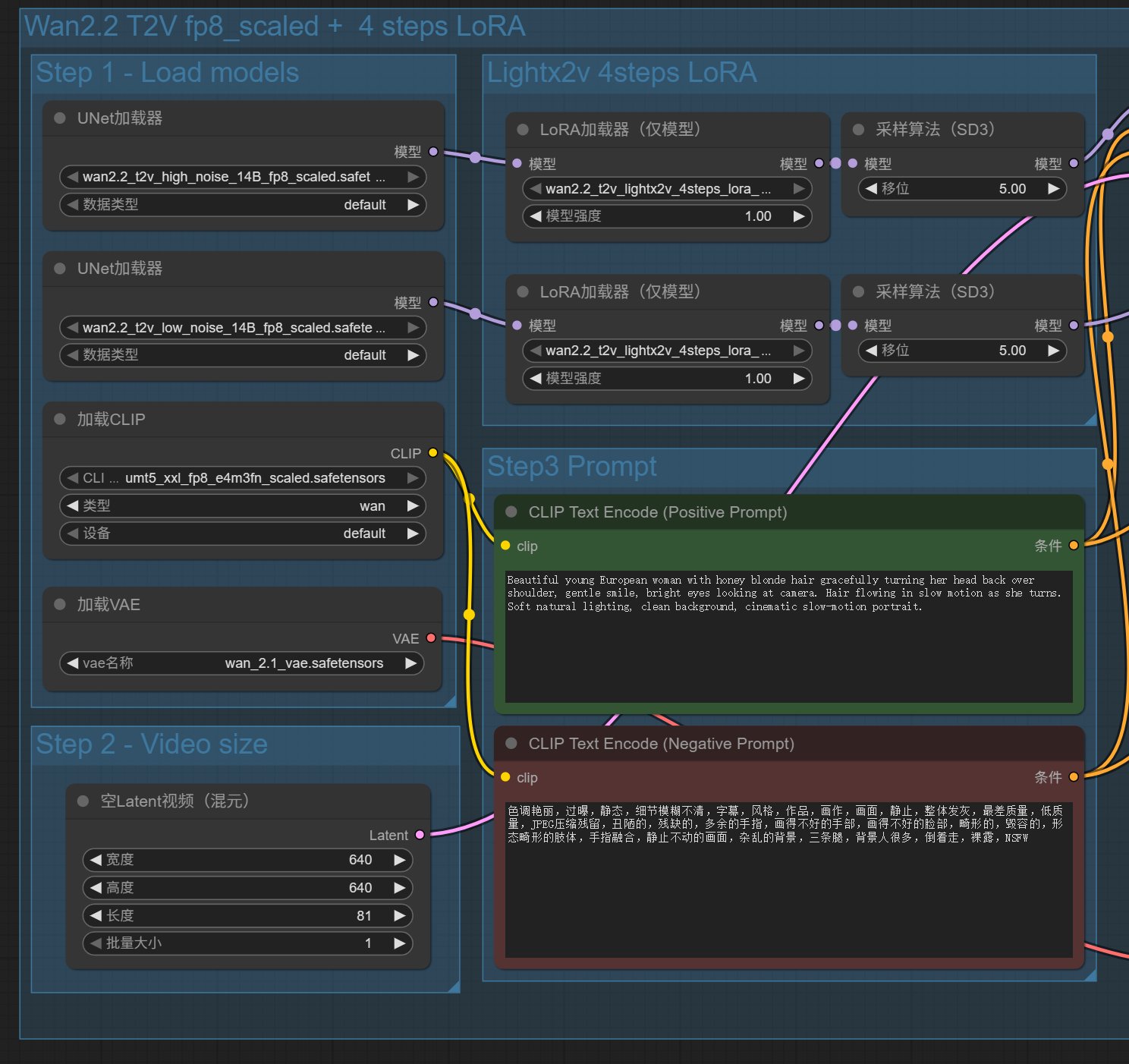Increase 宽度 with its right arrow
1129x1064 pixels.
[x=400, y=860]
